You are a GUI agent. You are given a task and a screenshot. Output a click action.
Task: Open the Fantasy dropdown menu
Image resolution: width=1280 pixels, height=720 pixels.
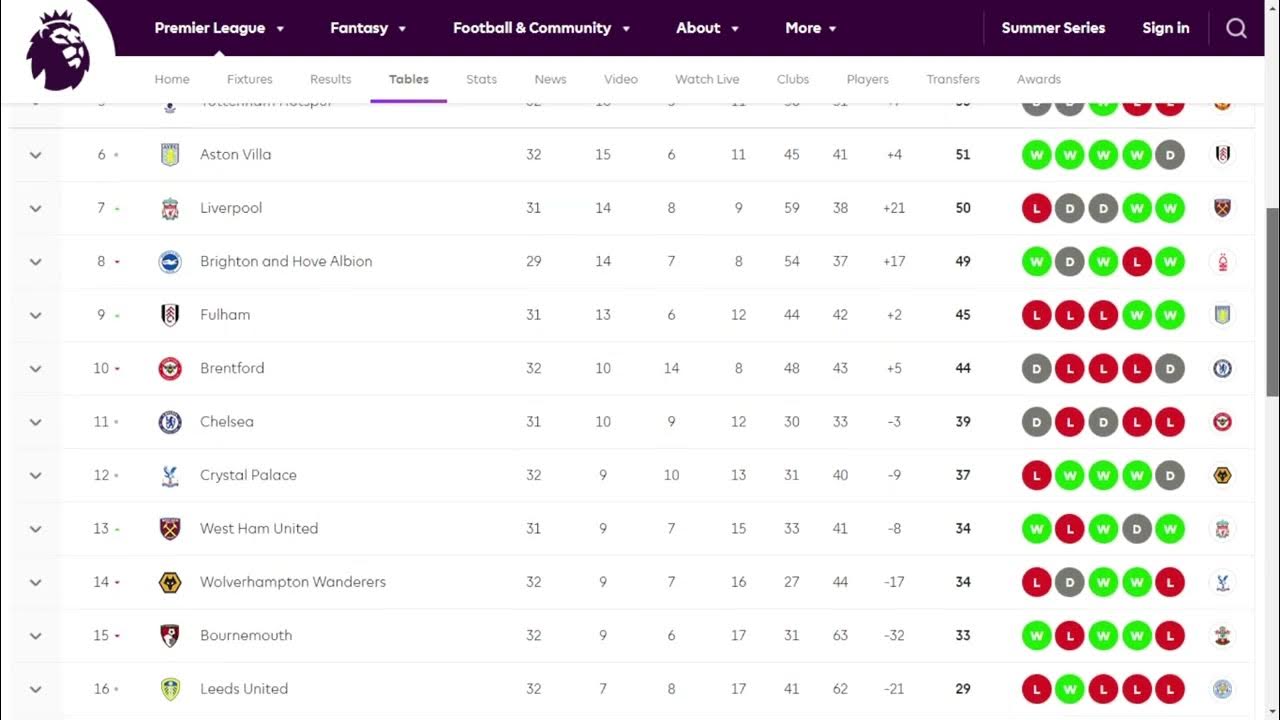click(368, 28)
